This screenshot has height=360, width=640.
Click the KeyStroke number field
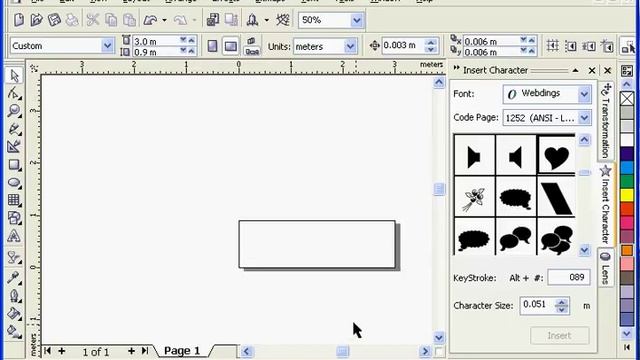point(569,278)
